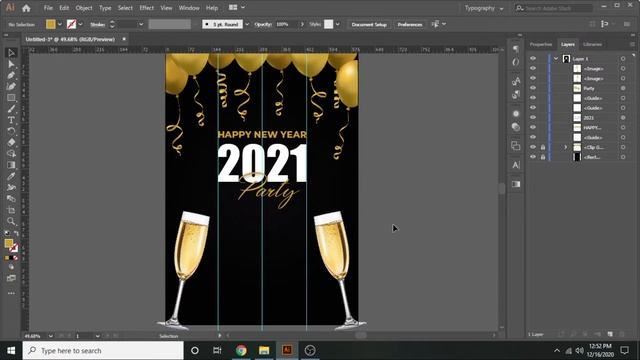Image resolution: width=640 pixels, height=360 pixels.
Task: Open the Effect menu
Action: [147, 8]
